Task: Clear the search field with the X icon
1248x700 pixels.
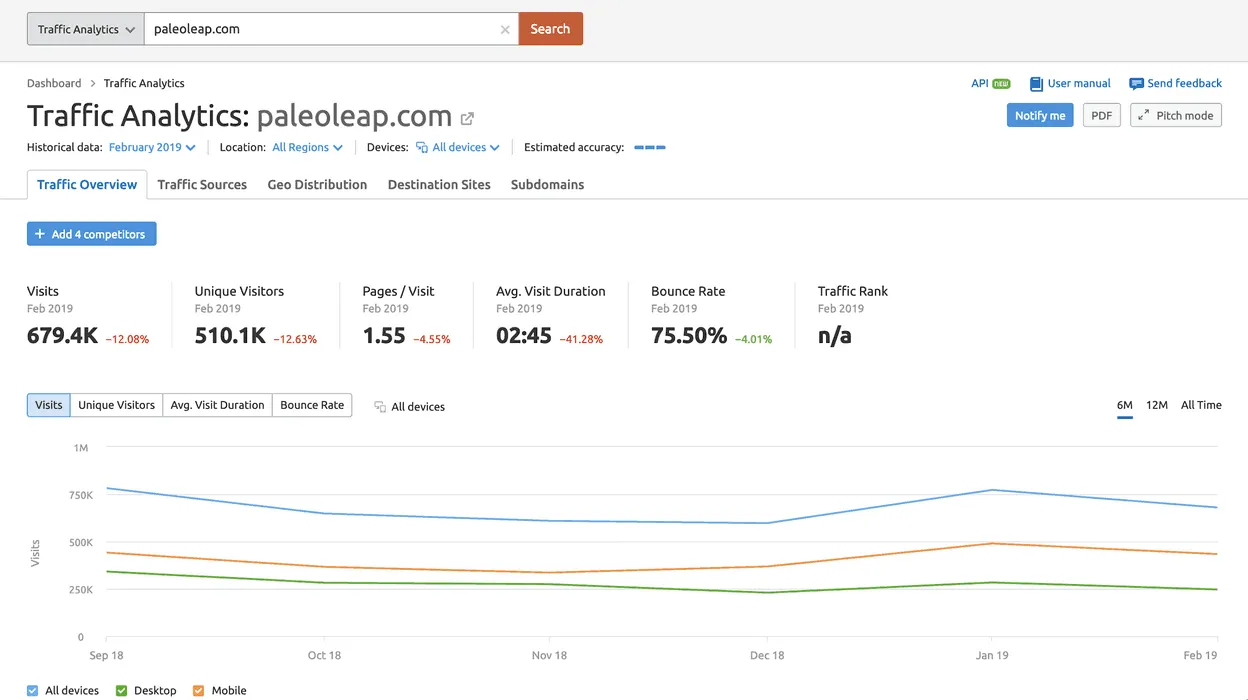Action: [x=505, y=30]
